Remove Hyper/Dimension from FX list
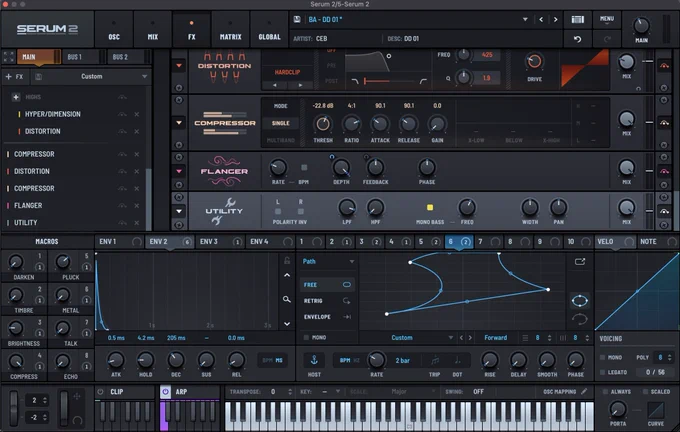The width and height of the screenshot is (680, 432). [x=137, y=115]
